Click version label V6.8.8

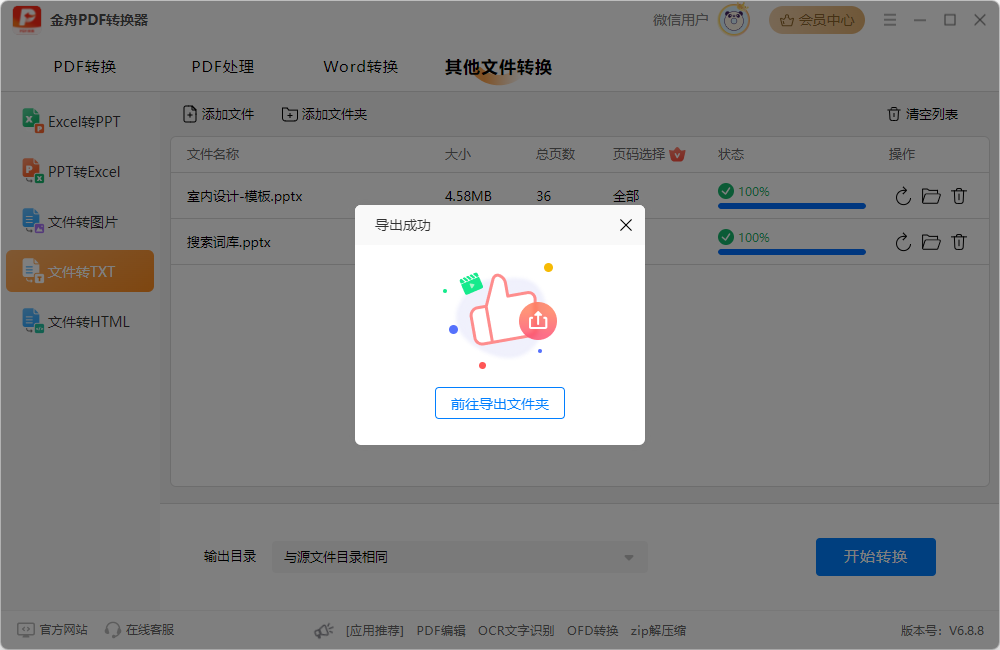click(x=942, y=631)
